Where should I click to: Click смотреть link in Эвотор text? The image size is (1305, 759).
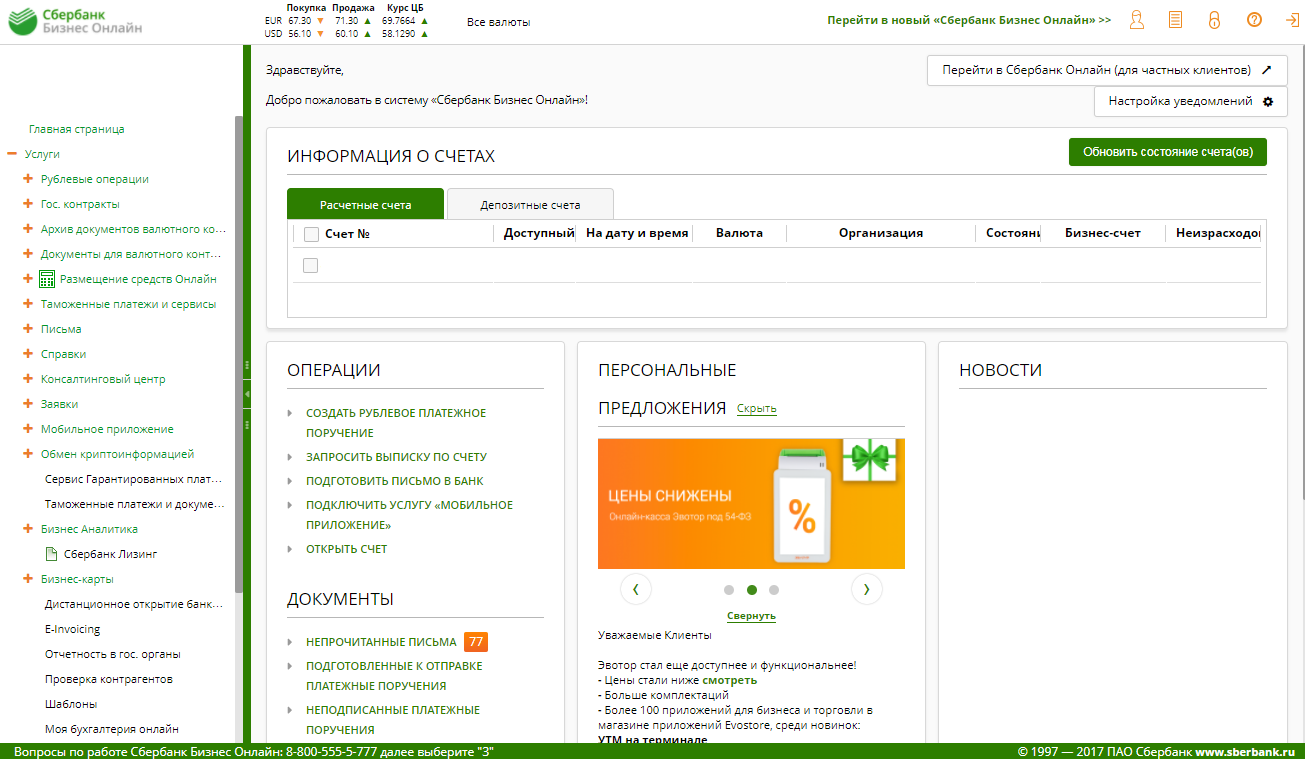[729, 680]
